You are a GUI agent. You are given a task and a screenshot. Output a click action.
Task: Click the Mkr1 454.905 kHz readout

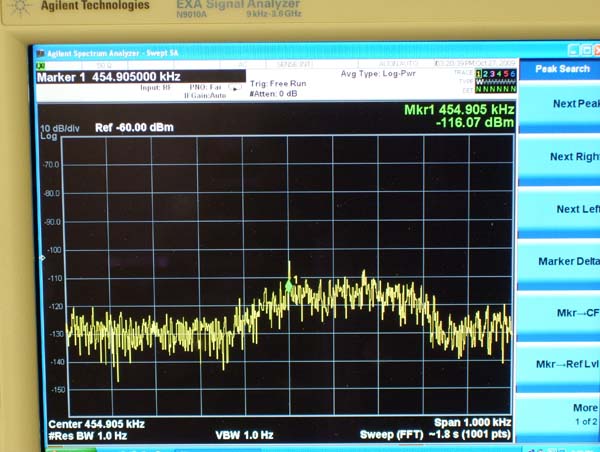(x=459, y=110)
